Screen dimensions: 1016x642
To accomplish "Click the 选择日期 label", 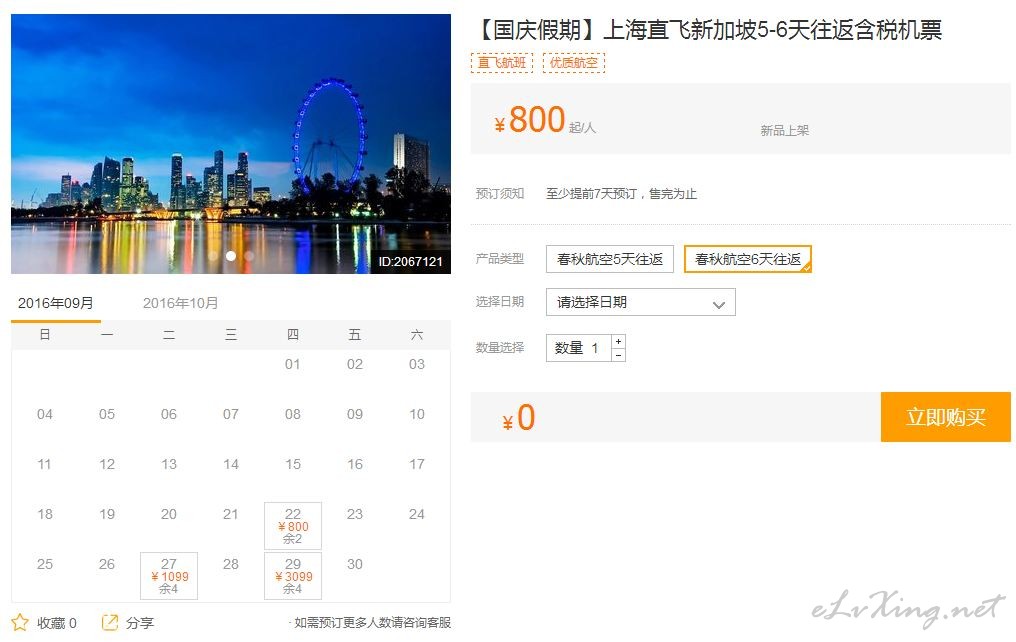I will click(x=500, y=301).
